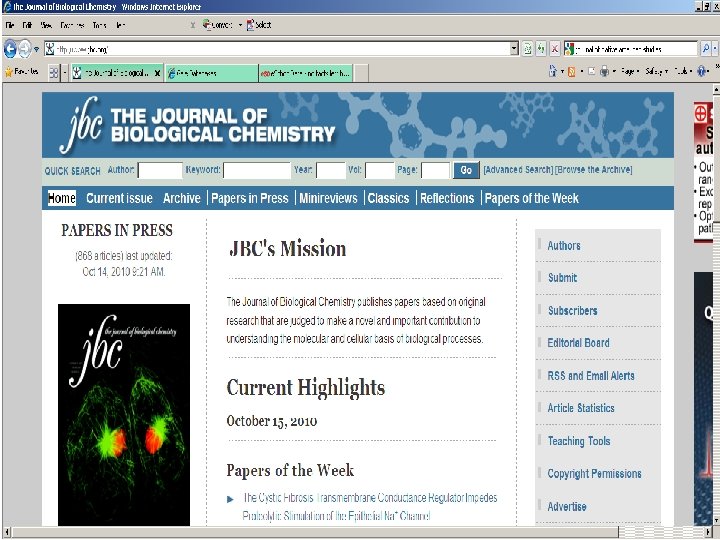Image resolution: width=720 pixels, height=540 pixels.
Task: Click the Keyword quick search field
Action: 257,170
